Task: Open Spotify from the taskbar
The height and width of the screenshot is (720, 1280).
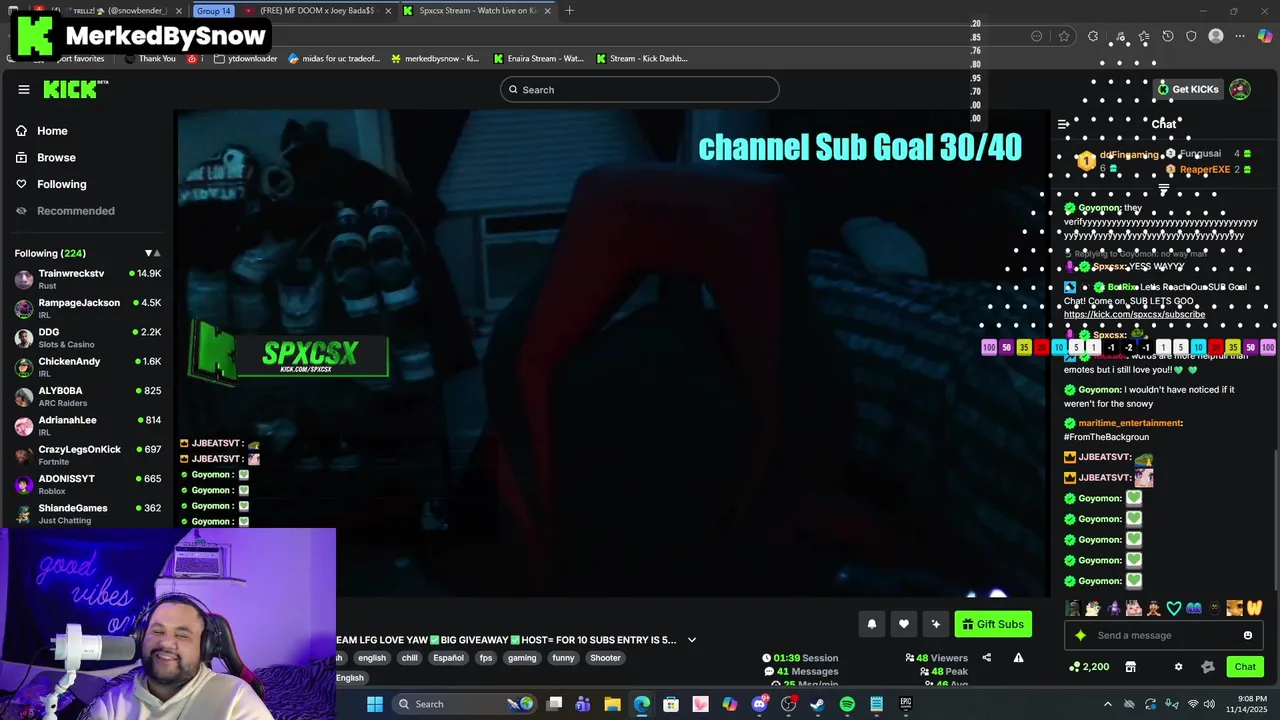Action: tap(847, 704)
